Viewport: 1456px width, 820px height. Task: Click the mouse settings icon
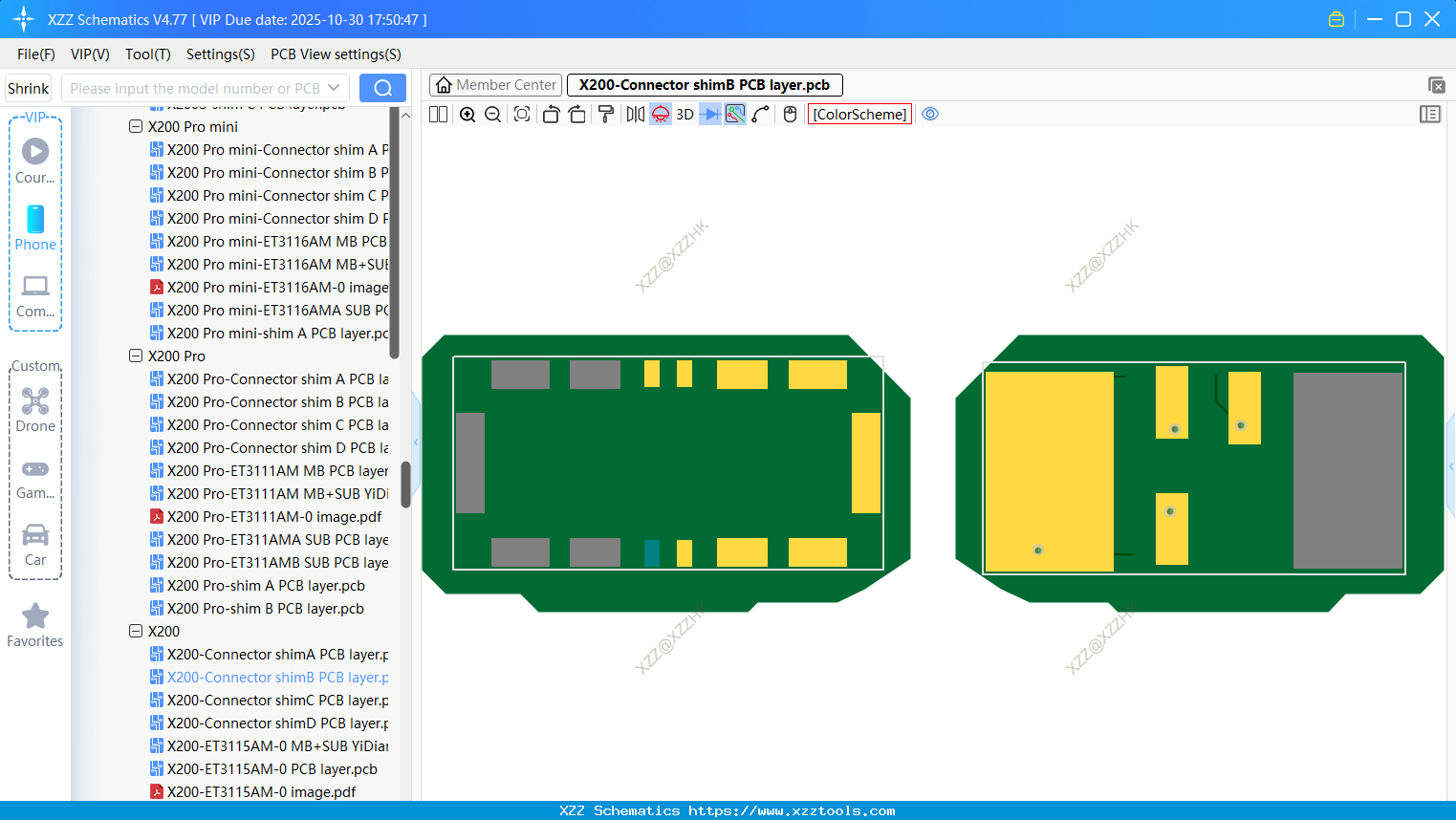tap(790, 115)
